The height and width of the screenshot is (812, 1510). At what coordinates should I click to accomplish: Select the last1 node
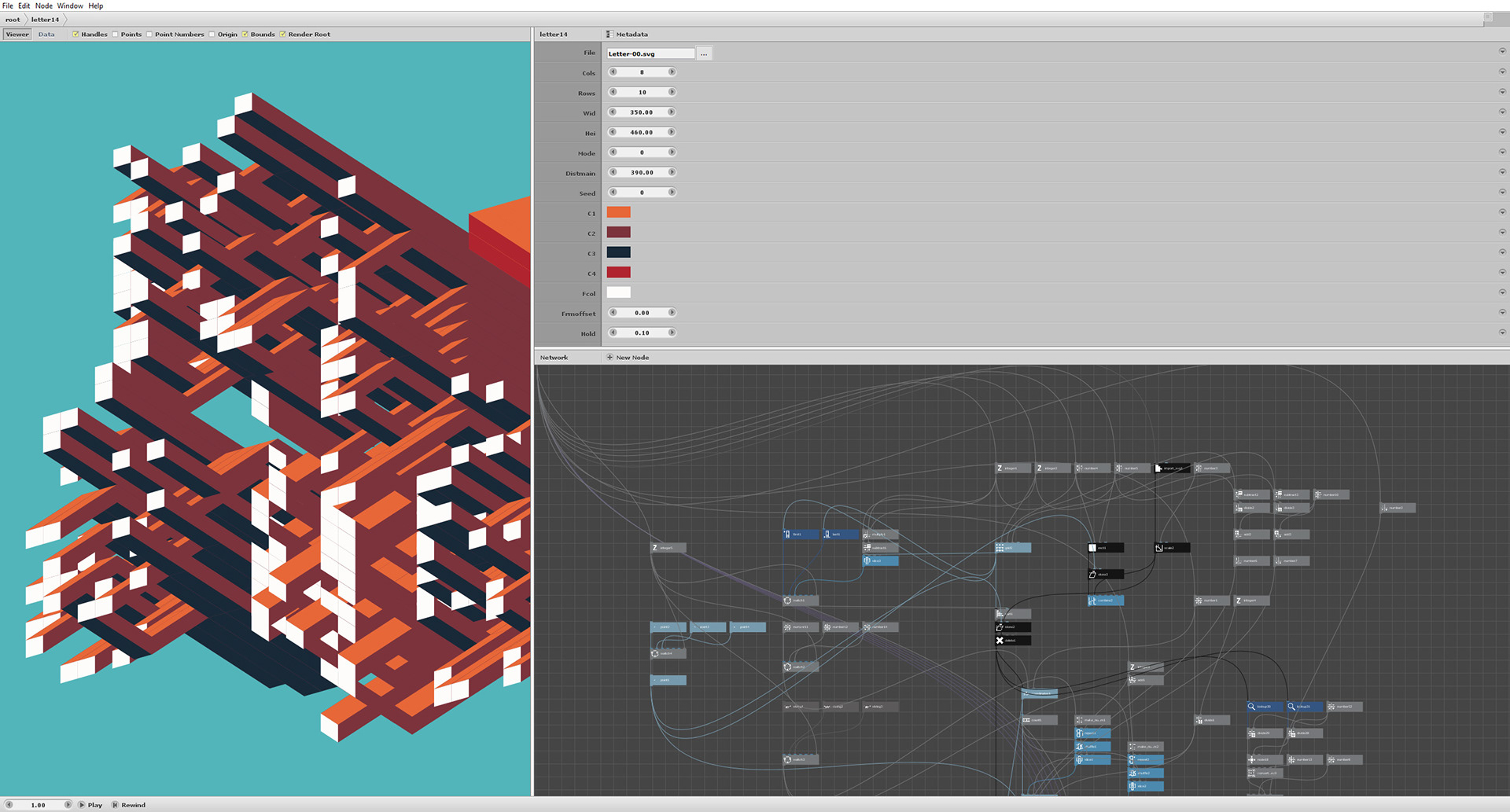point(841,534)
